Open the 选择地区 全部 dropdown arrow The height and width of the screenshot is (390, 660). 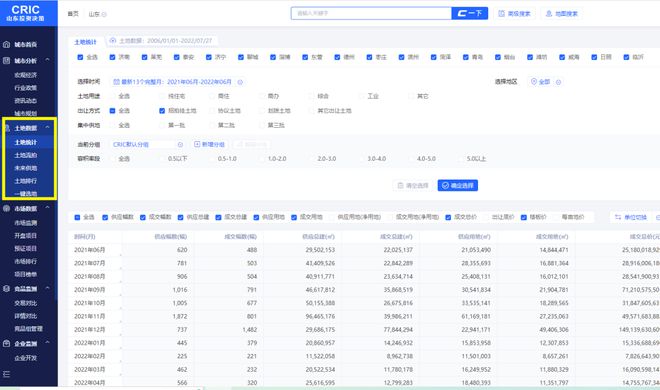(x=559, y=82)
